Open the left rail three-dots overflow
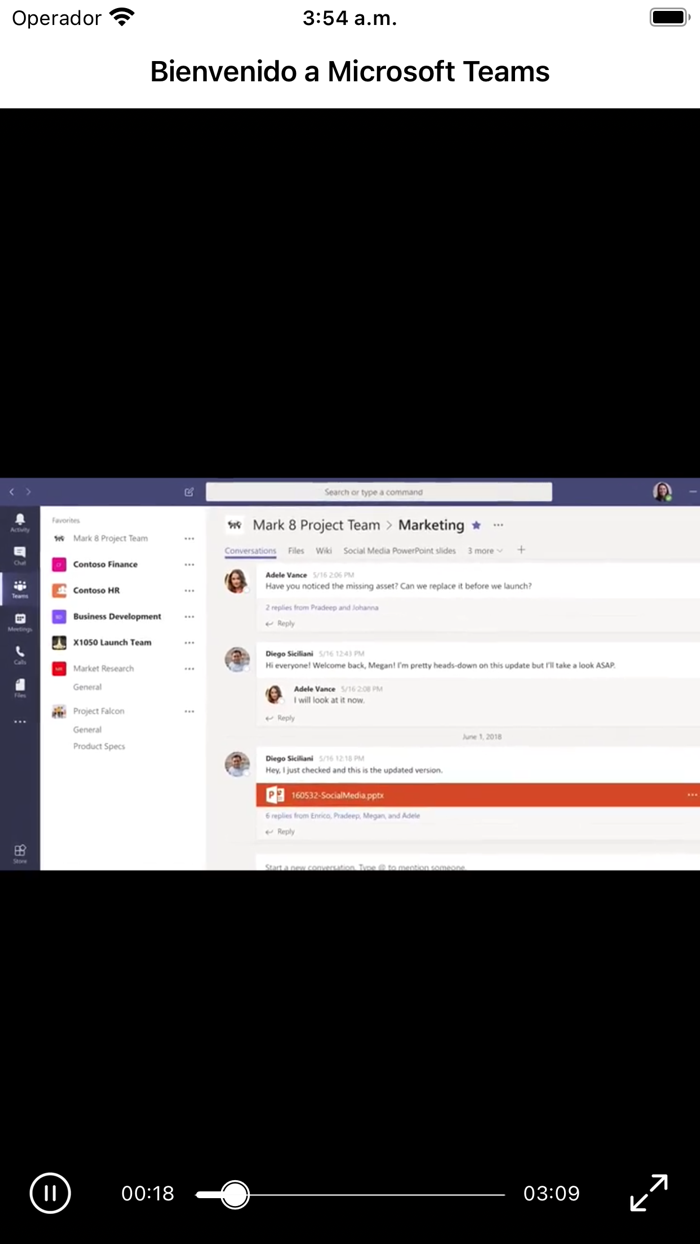 [x=20, y=721]
